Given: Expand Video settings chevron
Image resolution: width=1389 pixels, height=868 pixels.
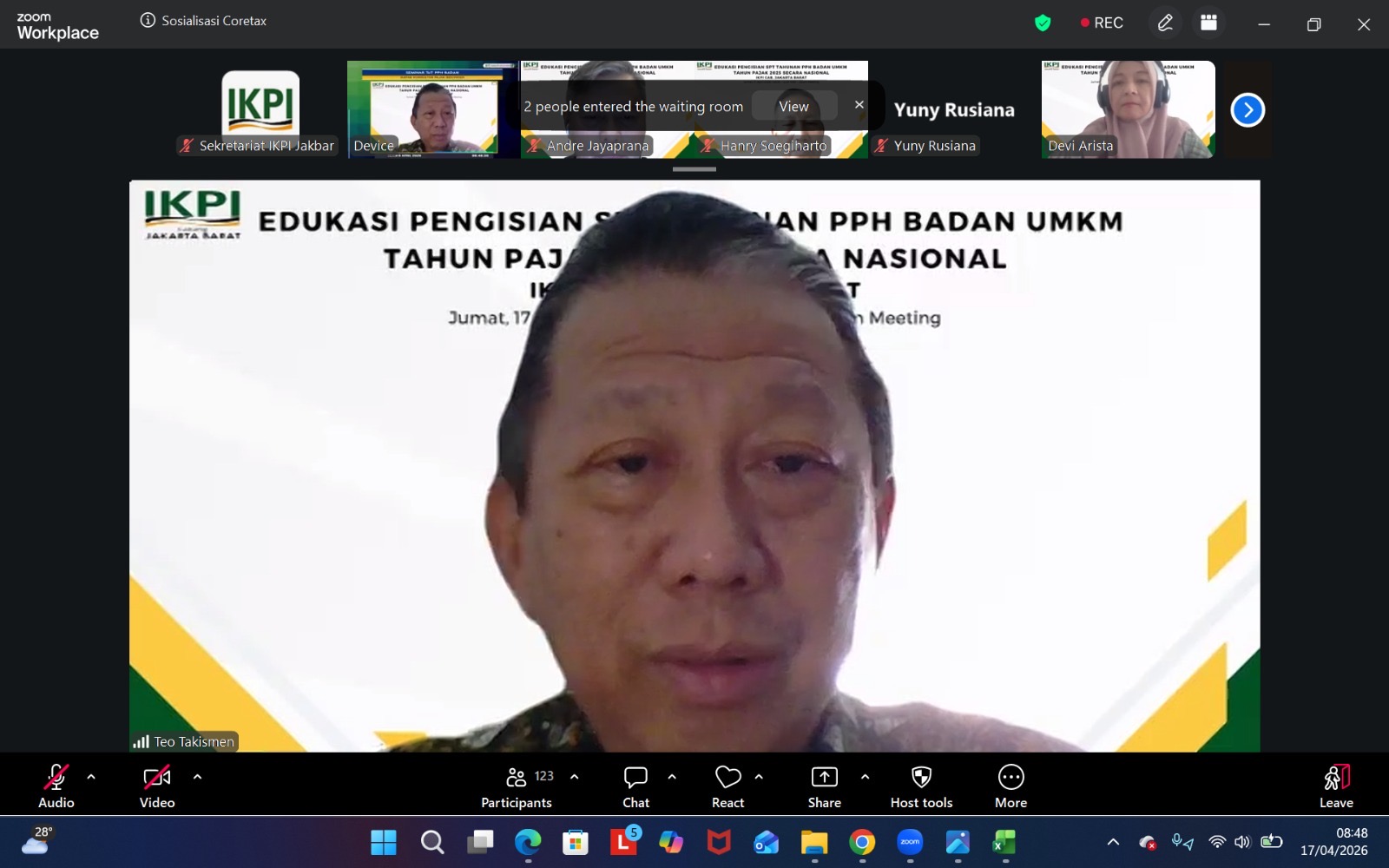Looking at the screenshot, I should click(198, 777).
